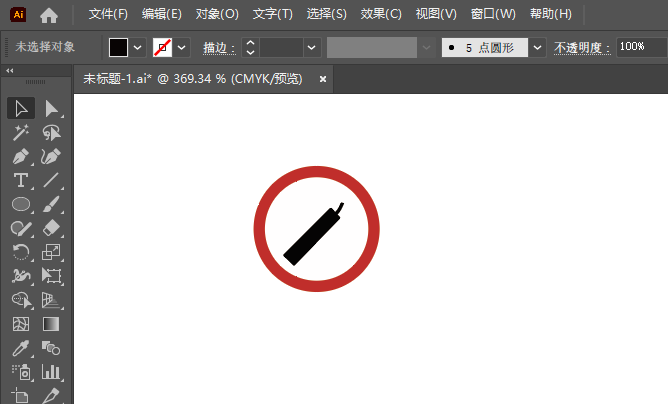The height and width of the screenshot is (404, 668).
Task: Select the Curvature tool
Action: [52, 156]
